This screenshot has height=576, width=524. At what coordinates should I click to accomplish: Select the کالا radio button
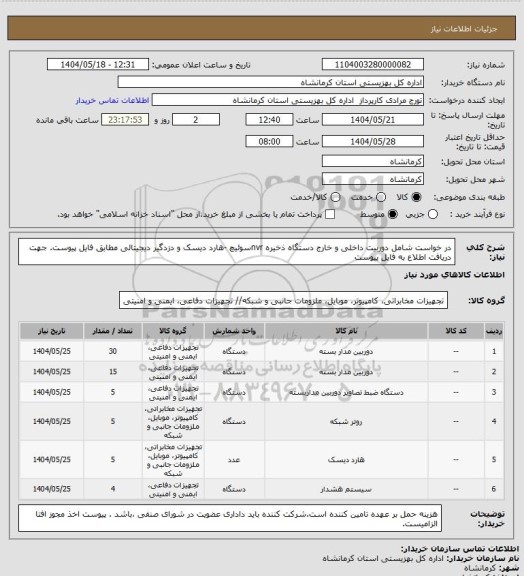tap(416, 197)
